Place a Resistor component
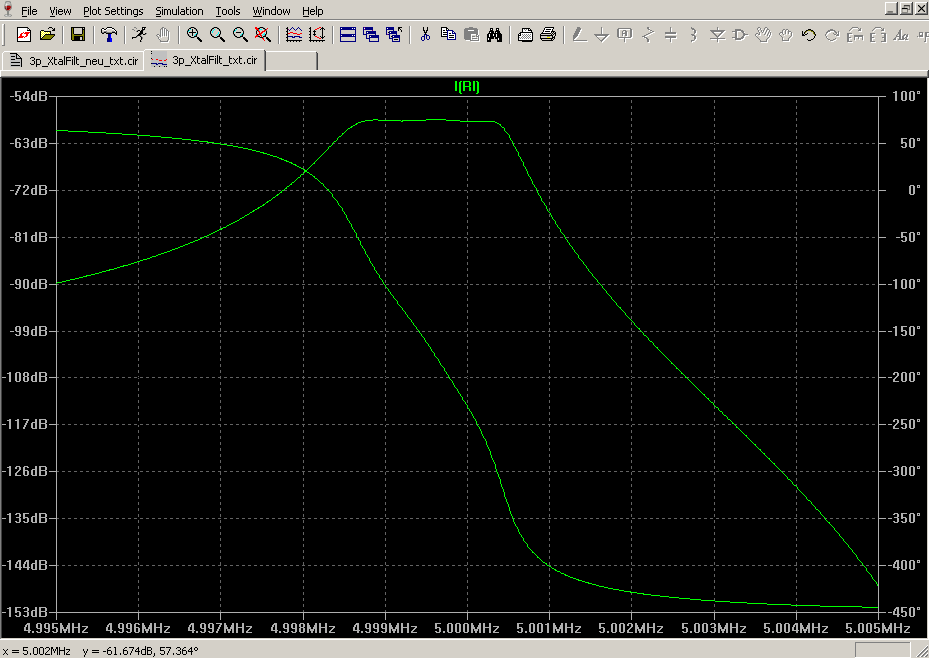Screen dimensions: 929x658 pos(648,35)
